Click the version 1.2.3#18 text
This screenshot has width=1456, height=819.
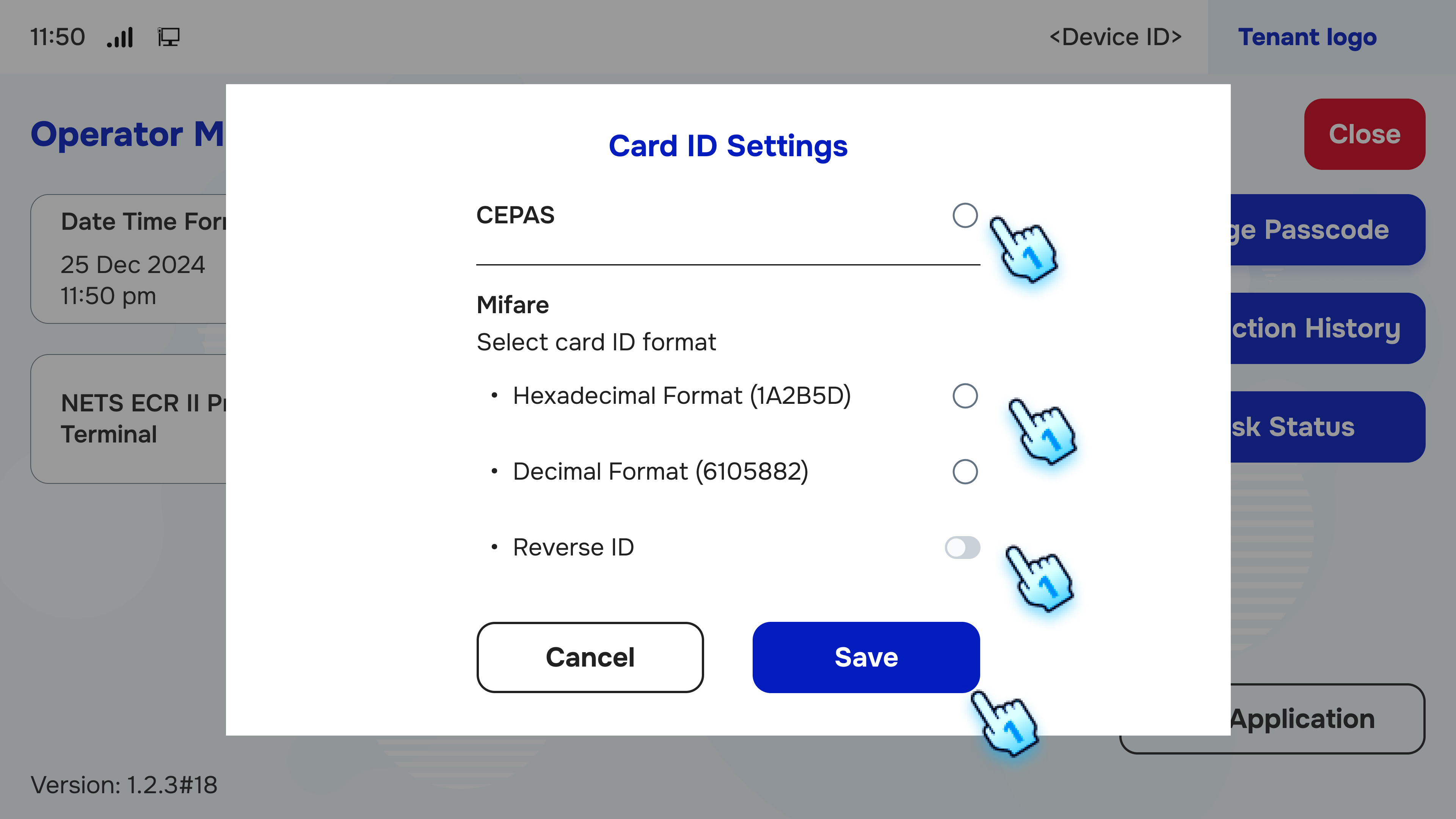tap(122, 784)
